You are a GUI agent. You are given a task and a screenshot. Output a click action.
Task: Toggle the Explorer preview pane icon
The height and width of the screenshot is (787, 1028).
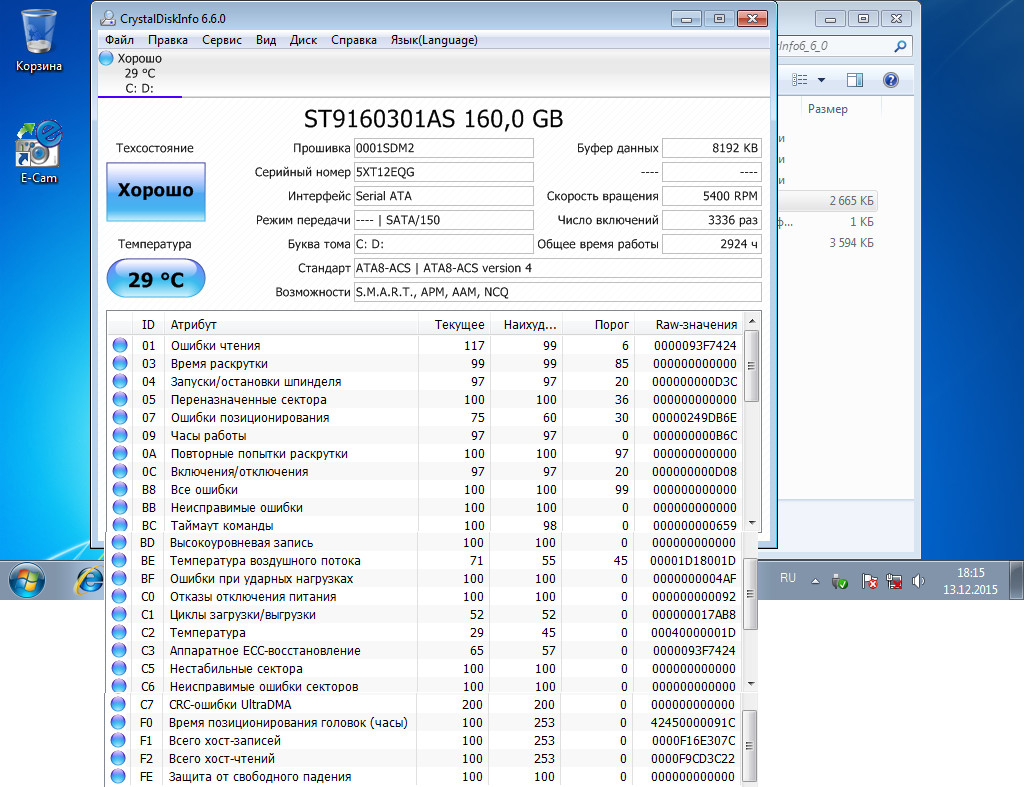coord(855,80)
